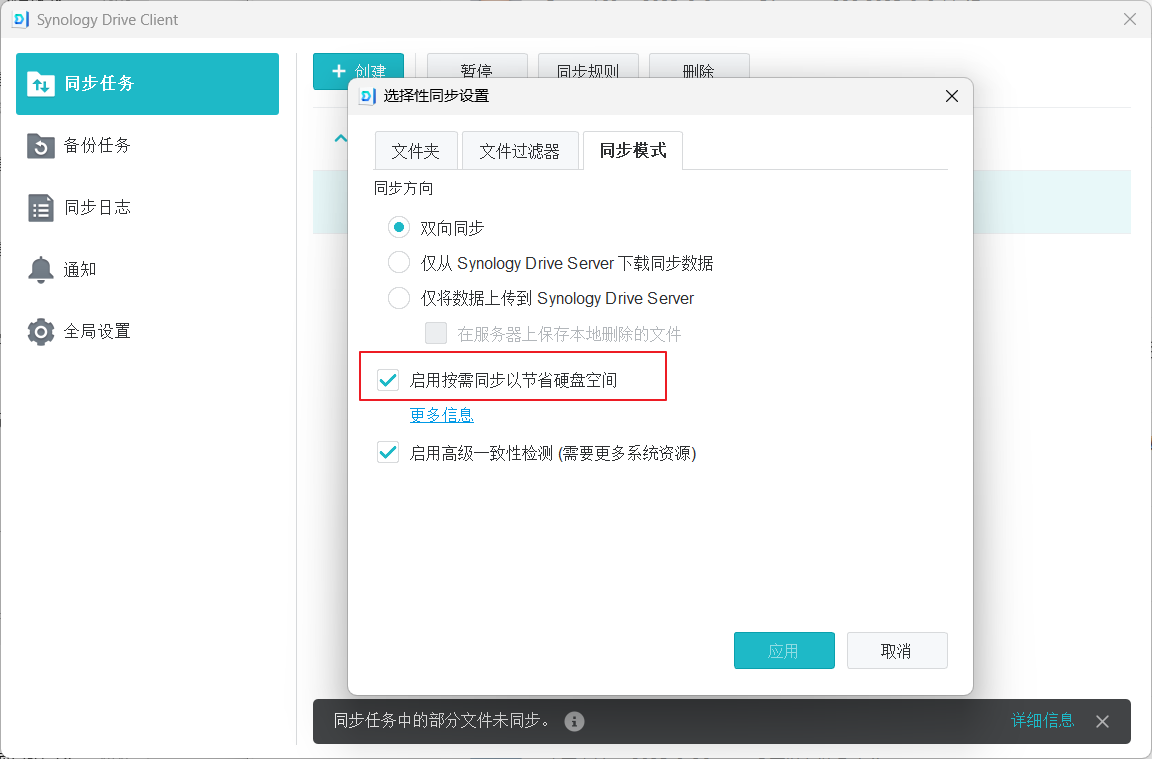The image size is (1152, 759).
Task: Select 仅将数据上传到 Synology Drive Server option
Action: pyautogui.click(x=399, y=298)
